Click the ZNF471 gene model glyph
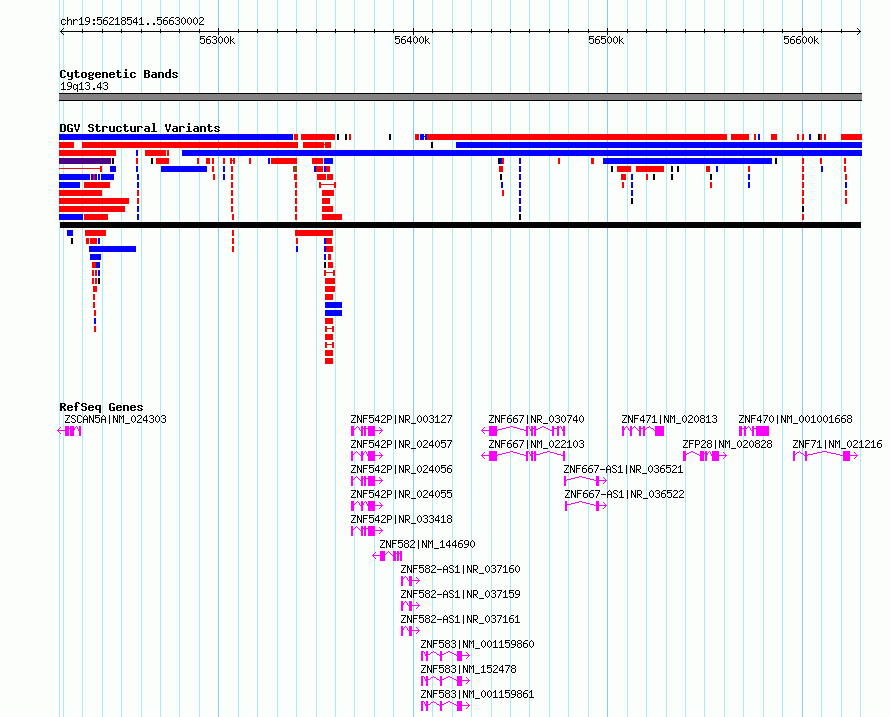This screenshot has width=890, height=717. (x=643, y=431)
